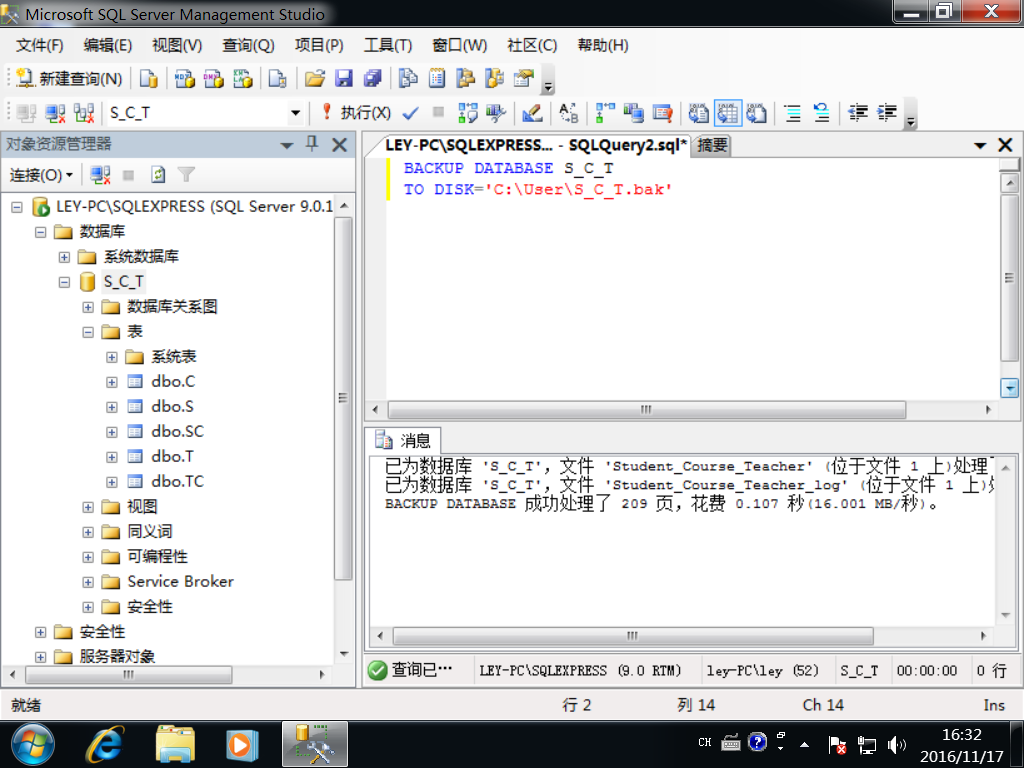
Task: Open a file with the folder icon
Action: (315, 79)
